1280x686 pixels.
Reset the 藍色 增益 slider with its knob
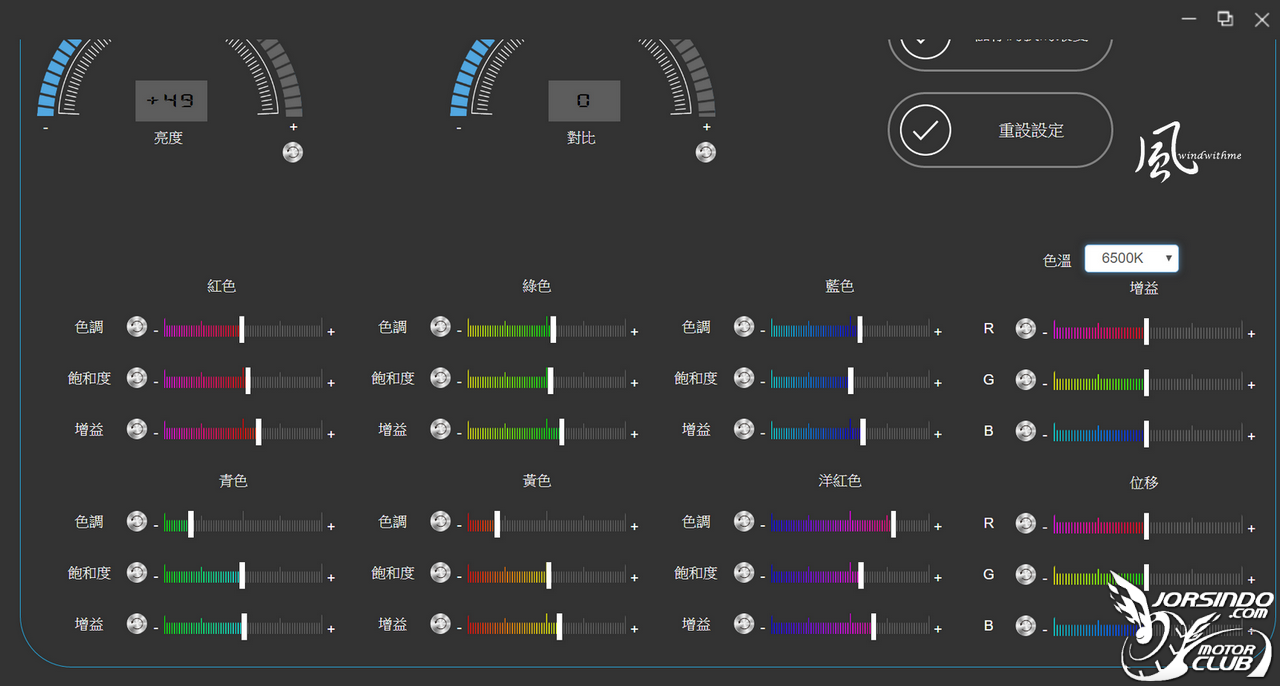click(x=744, y=429)
